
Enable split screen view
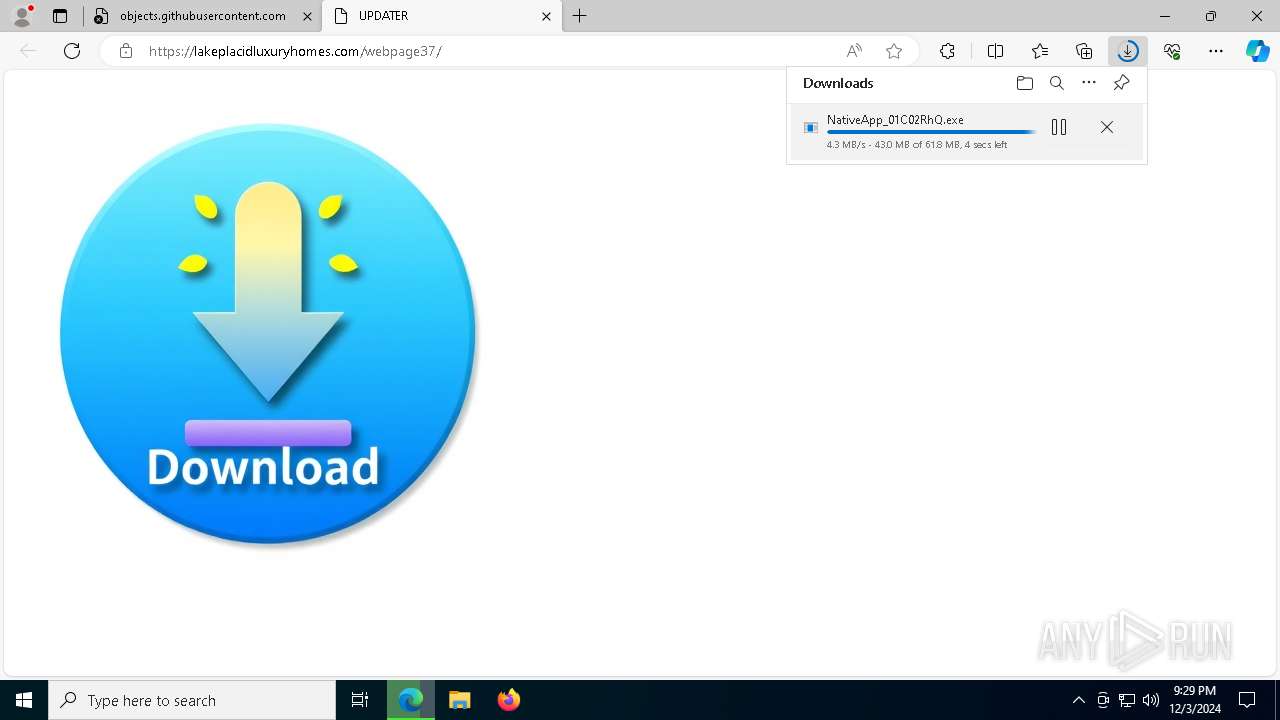pos(995,51)
